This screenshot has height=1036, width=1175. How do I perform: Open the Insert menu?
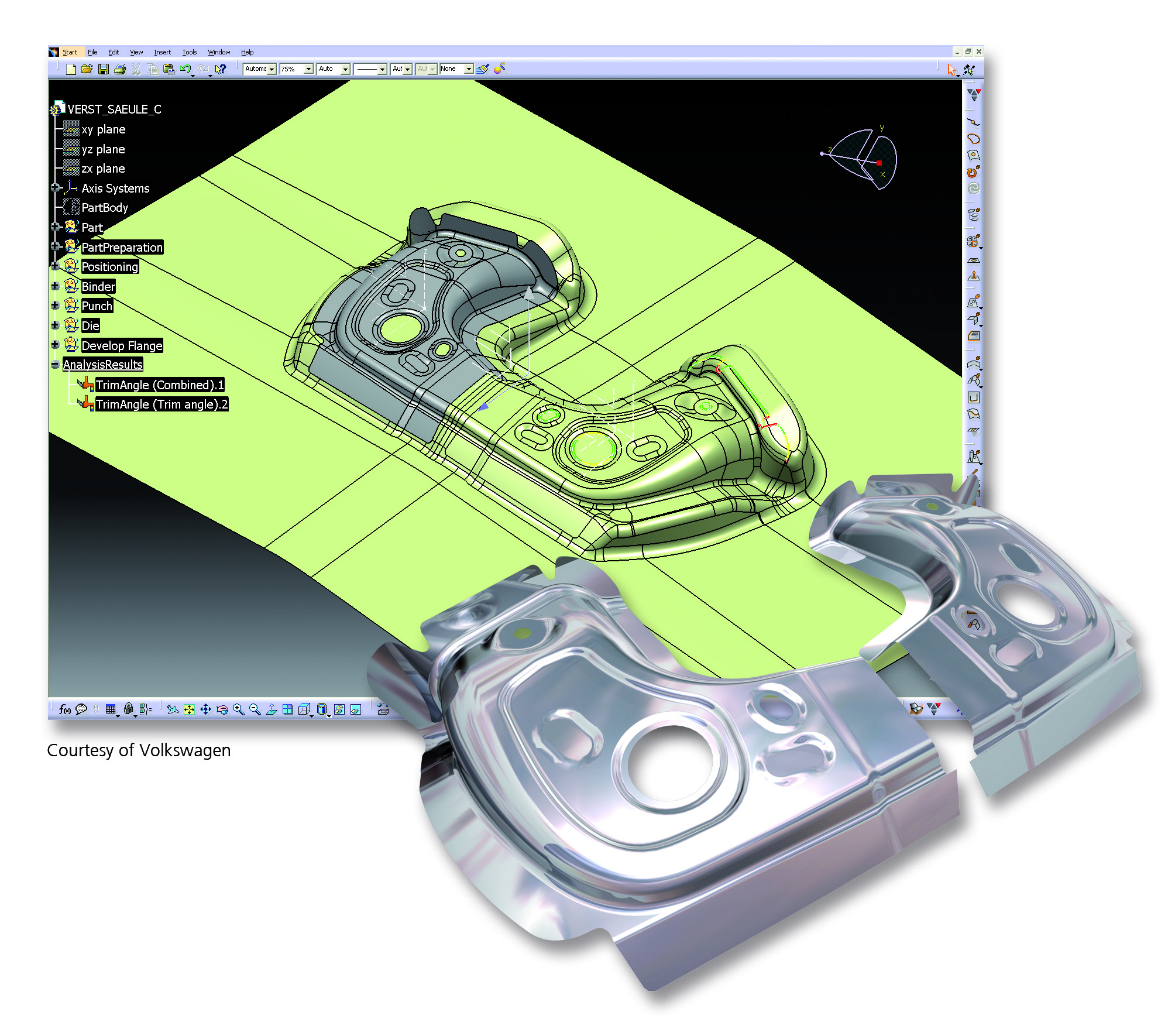(162, 52)
